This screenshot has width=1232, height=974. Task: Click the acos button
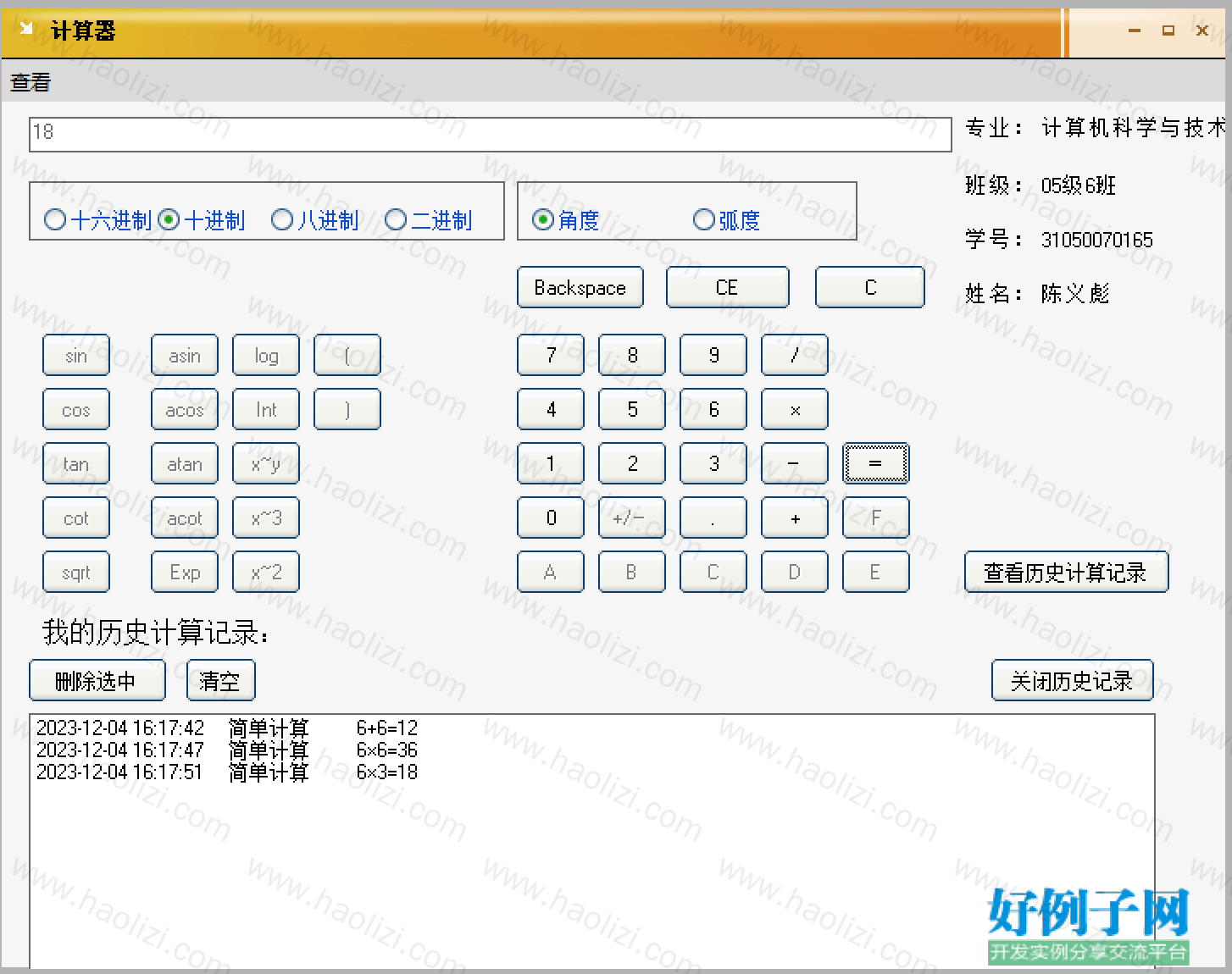(185, 409)
